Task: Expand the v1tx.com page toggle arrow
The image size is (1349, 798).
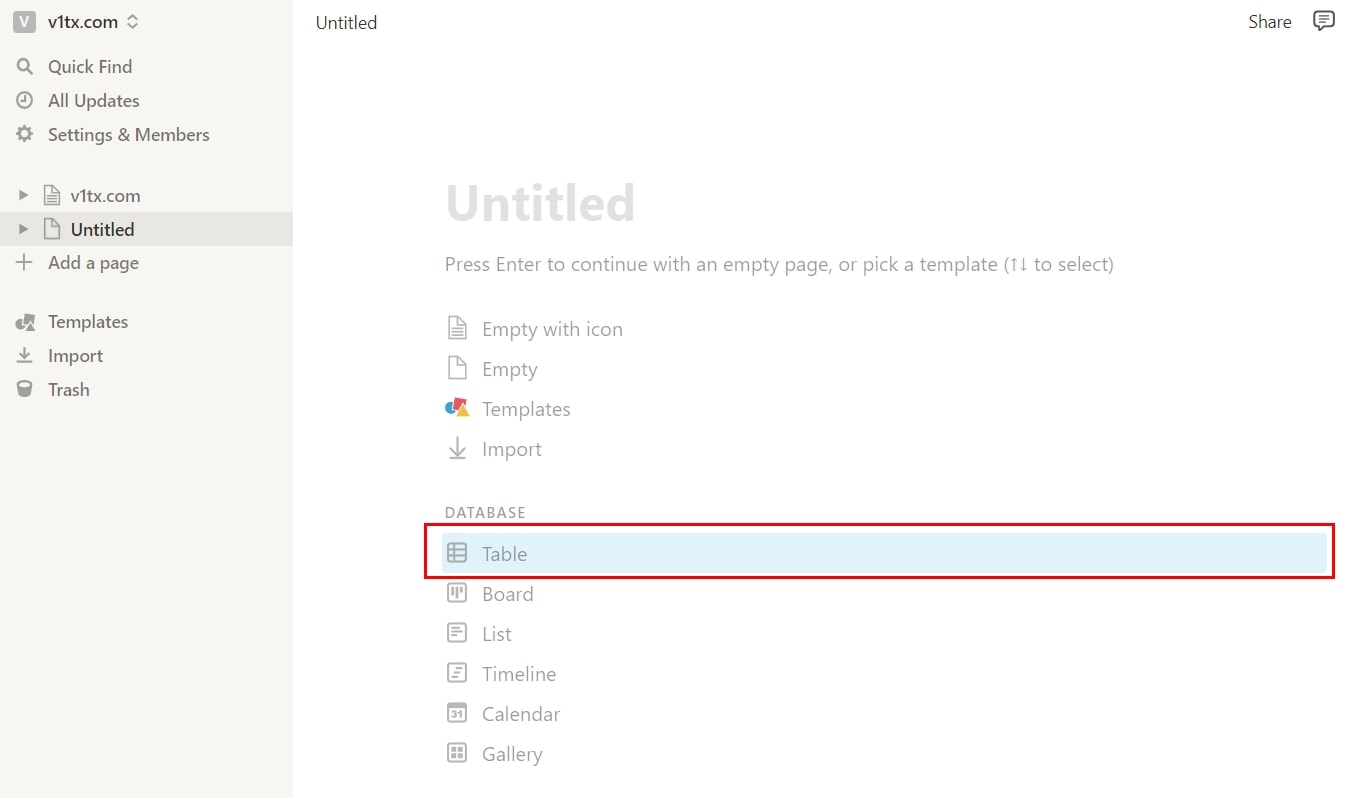Action: pyautogui.click(x=24, y=196)
